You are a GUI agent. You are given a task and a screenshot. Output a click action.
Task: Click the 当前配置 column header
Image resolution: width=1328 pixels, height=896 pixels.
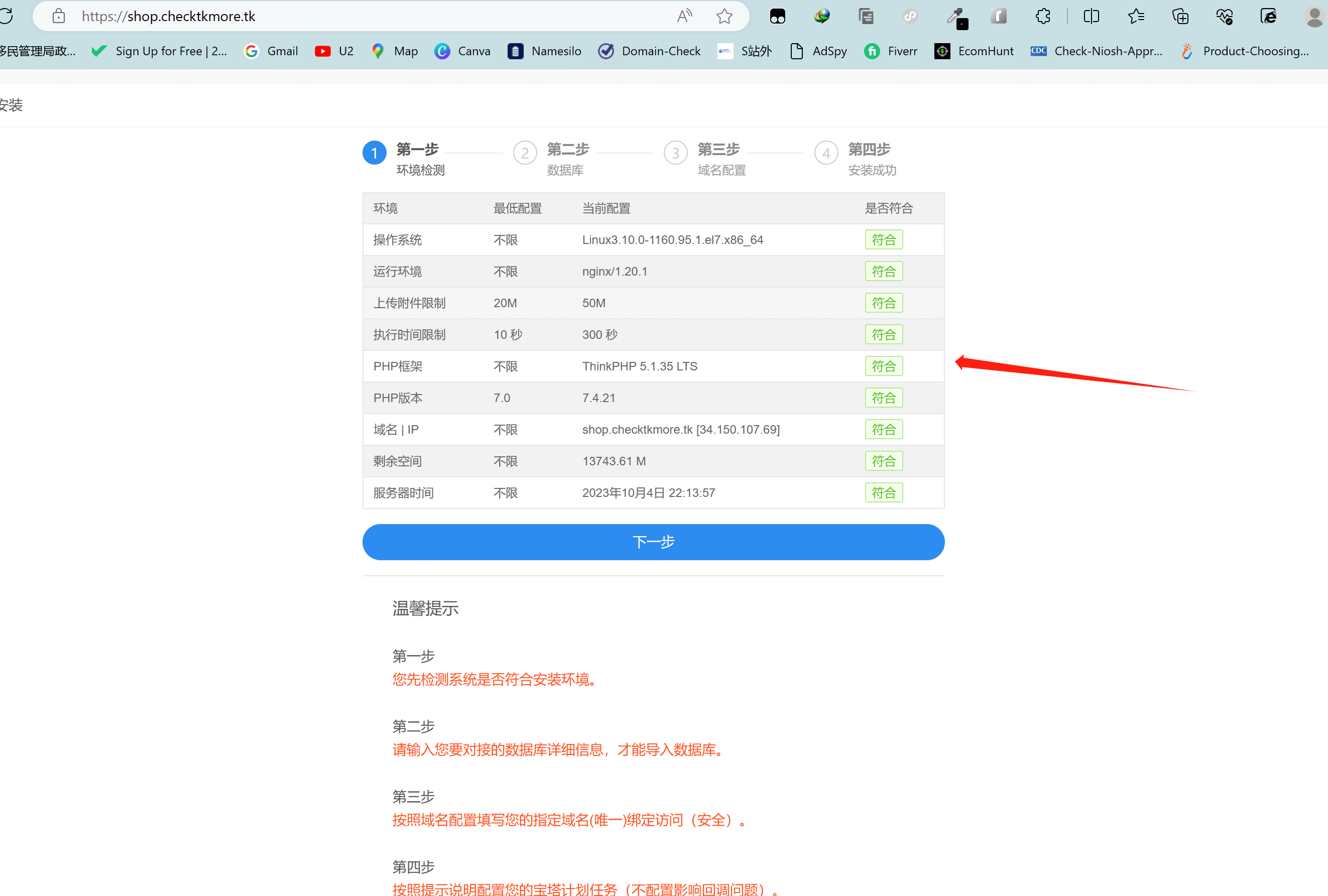(x=607, y=208)
